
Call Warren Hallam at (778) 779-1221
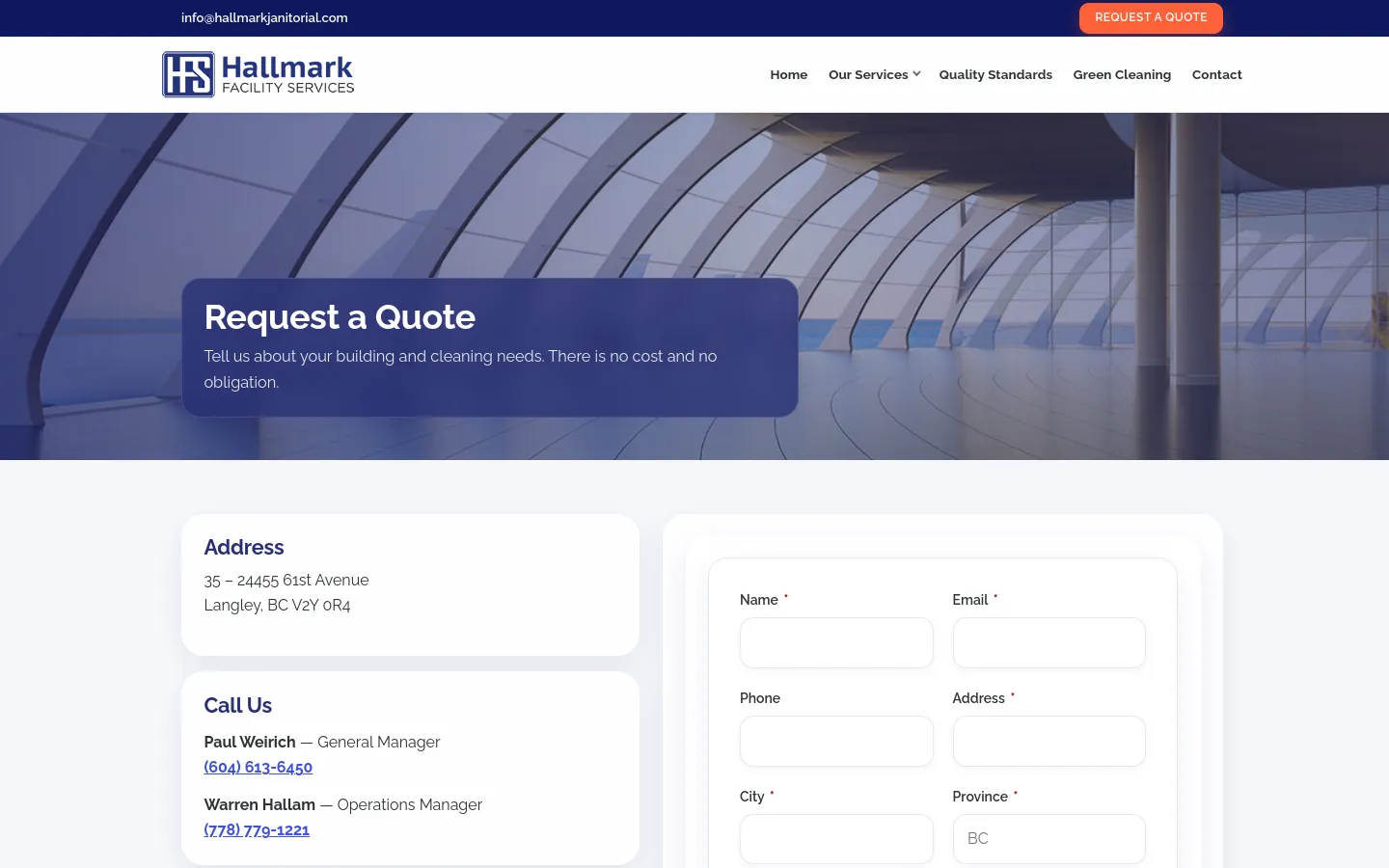[257, 830]
